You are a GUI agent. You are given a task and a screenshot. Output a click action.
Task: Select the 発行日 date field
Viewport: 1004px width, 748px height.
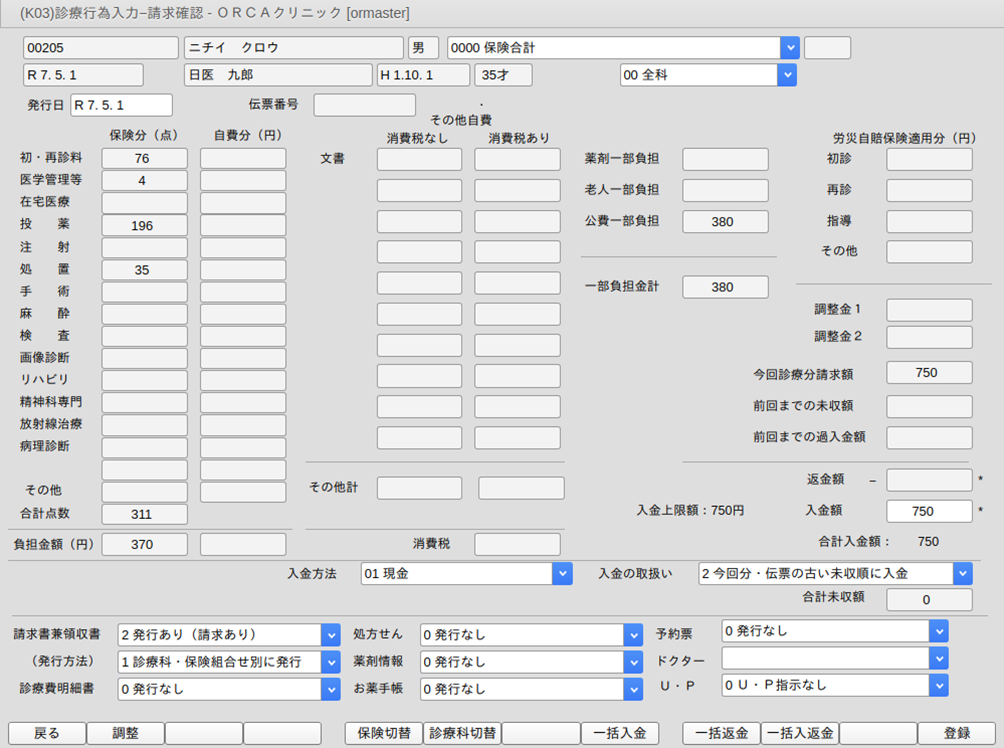[x=121, y=104]
